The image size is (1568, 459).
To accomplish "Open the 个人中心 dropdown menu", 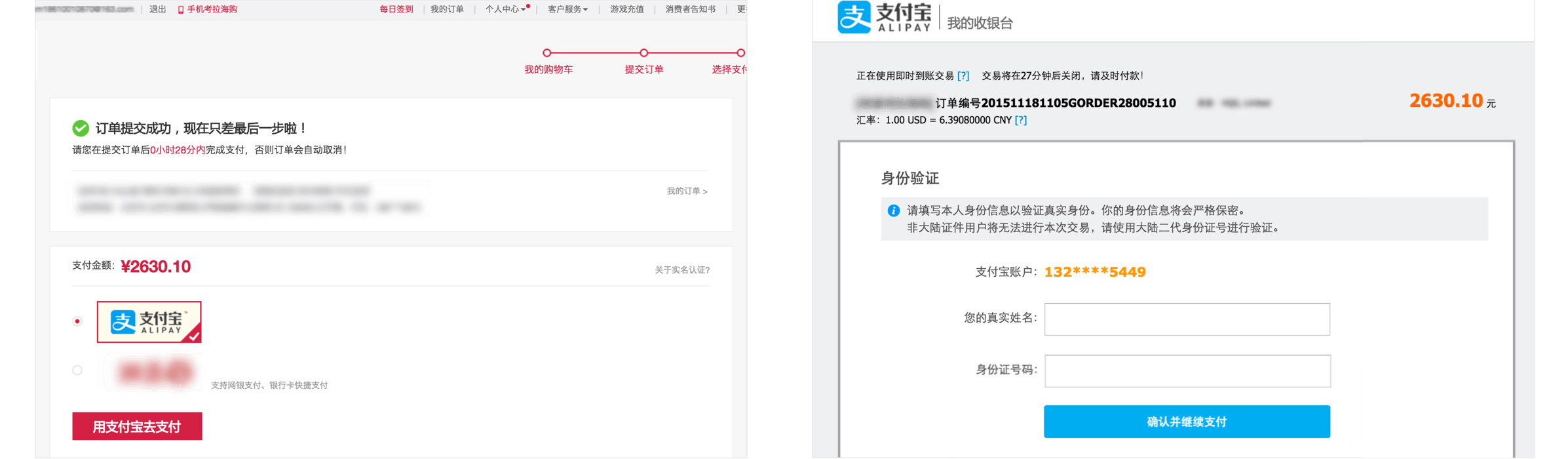I will pyautogui.click(x=505, y=9).
